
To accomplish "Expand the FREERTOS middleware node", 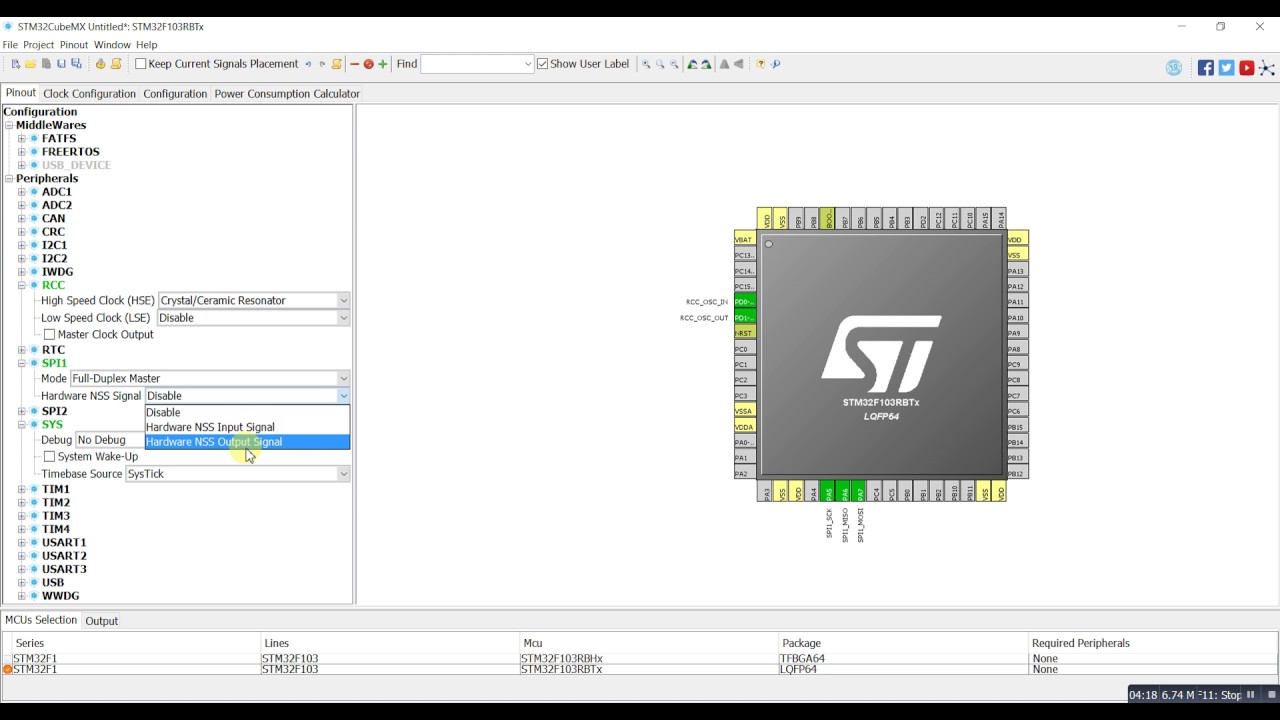I will [x=21, y=152].
